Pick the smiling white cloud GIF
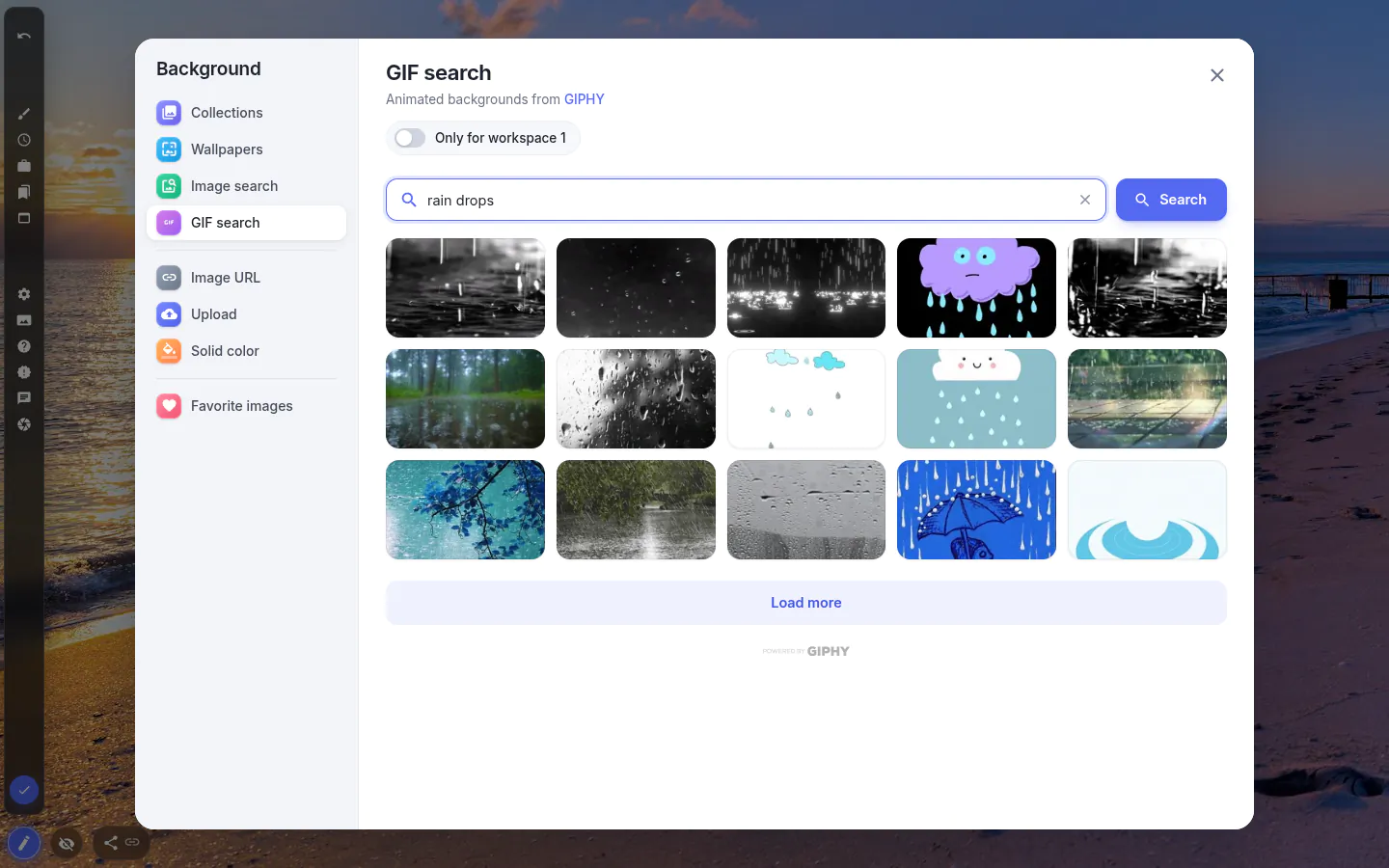 pos(976,398)
